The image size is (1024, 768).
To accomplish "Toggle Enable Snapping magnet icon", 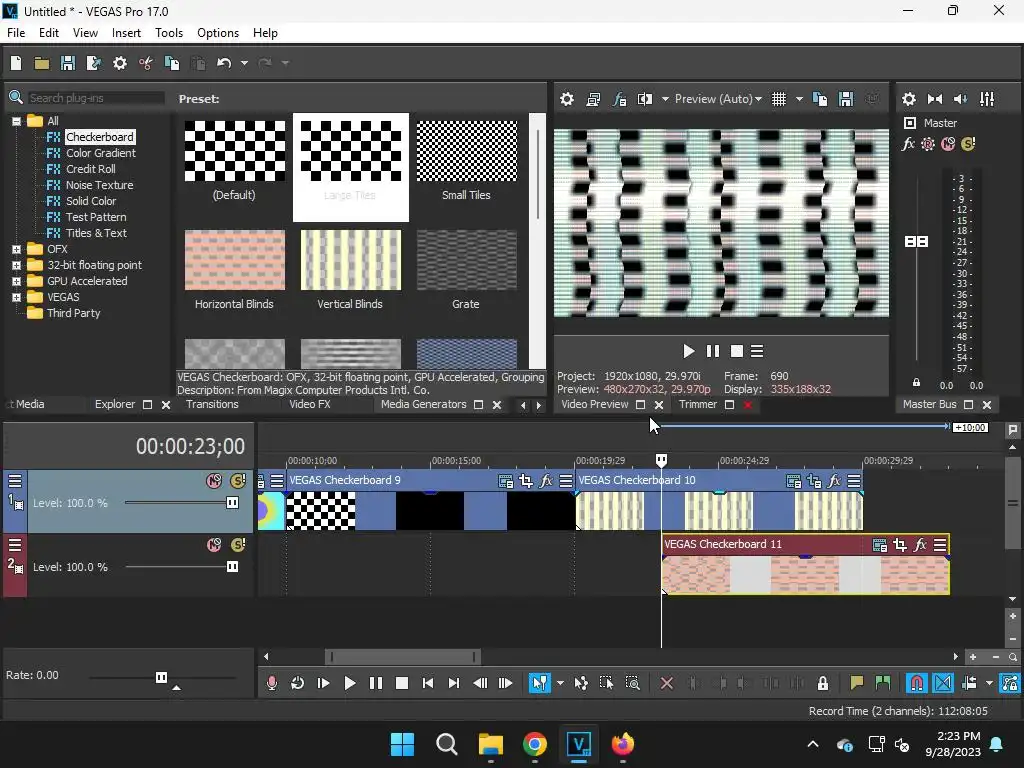I will (x=917, y=683).
